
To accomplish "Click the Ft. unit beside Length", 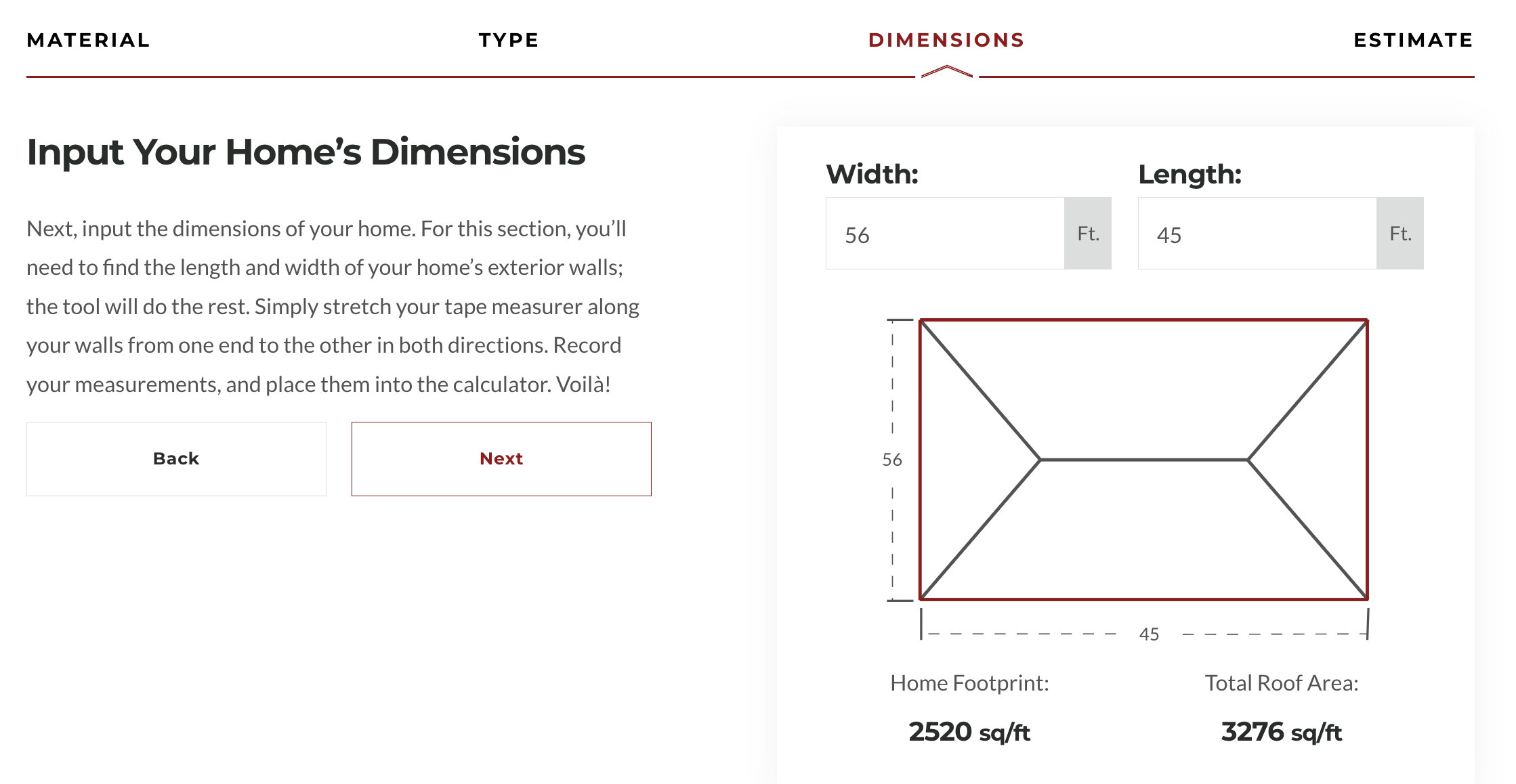I will point(1400,234).
